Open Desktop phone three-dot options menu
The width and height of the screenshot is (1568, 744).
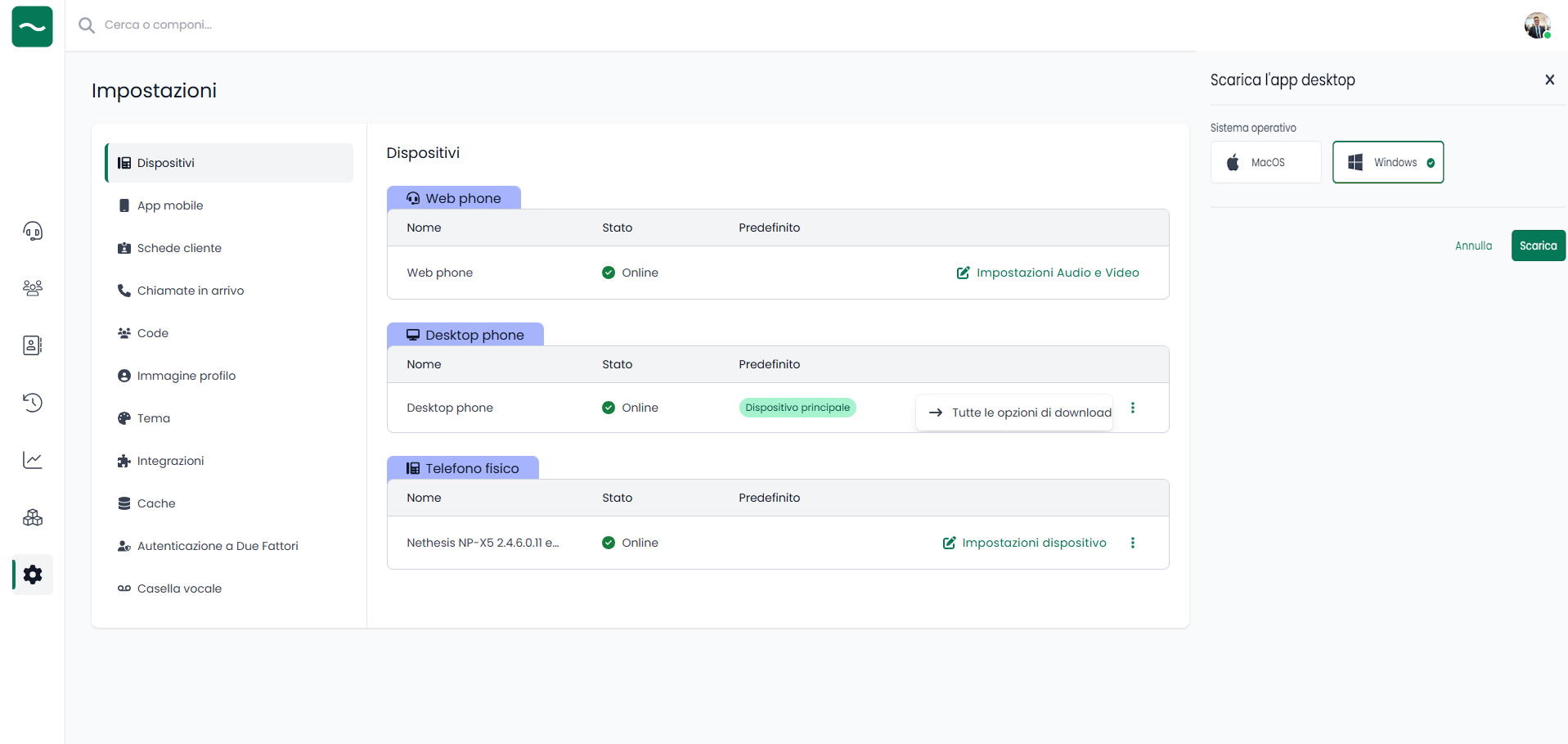[x=1133, y=408]
